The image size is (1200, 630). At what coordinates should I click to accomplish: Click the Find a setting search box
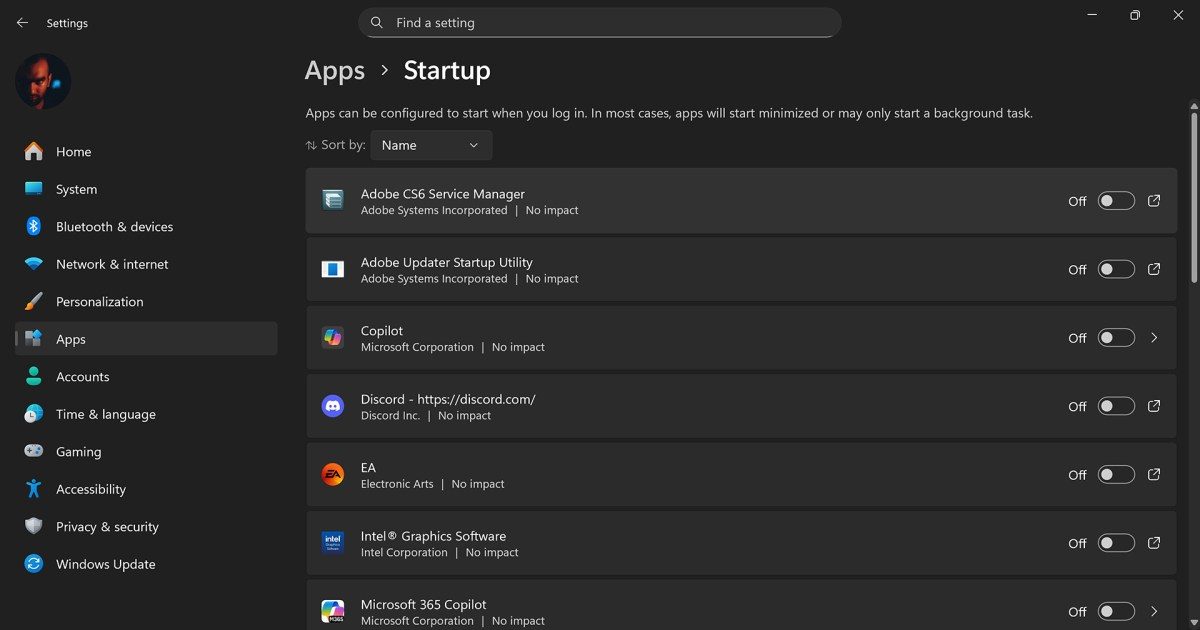[600, 22]
